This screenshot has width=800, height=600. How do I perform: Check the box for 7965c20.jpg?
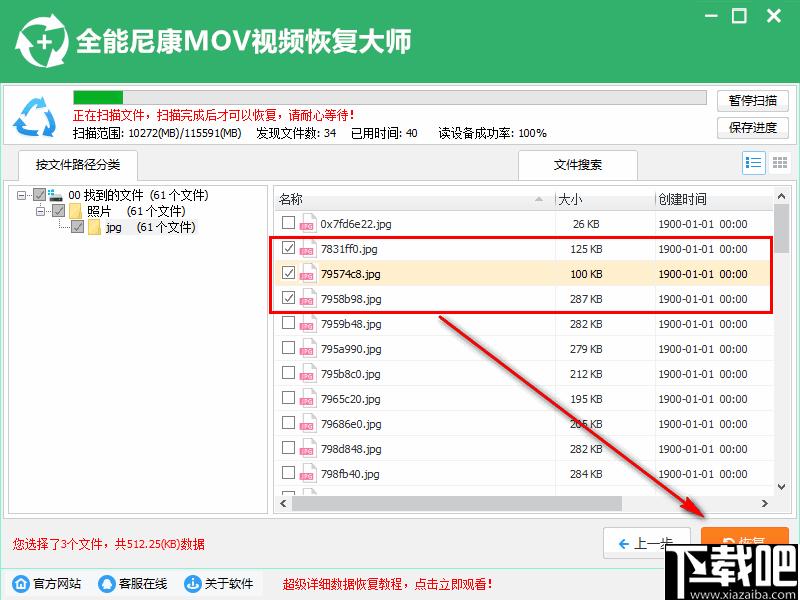[288, 398]
